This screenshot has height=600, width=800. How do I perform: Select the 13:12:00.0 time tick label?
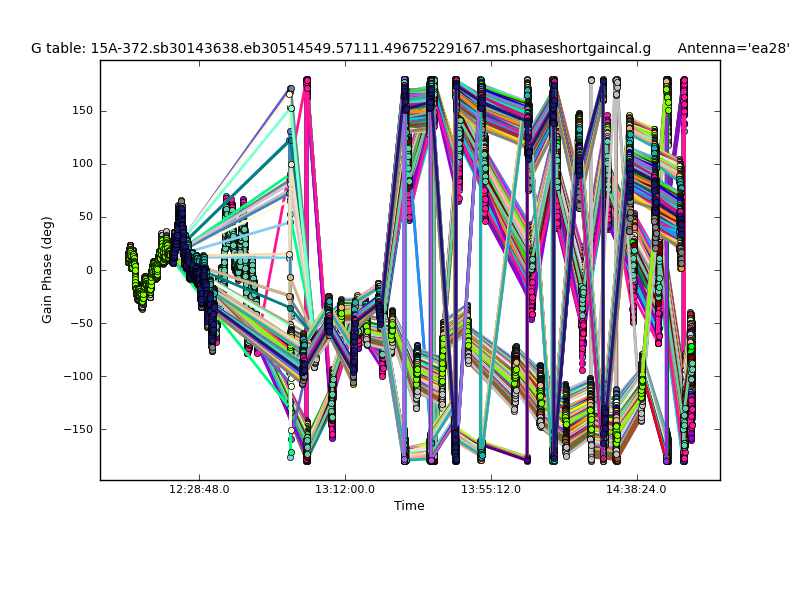pos(345,490)
